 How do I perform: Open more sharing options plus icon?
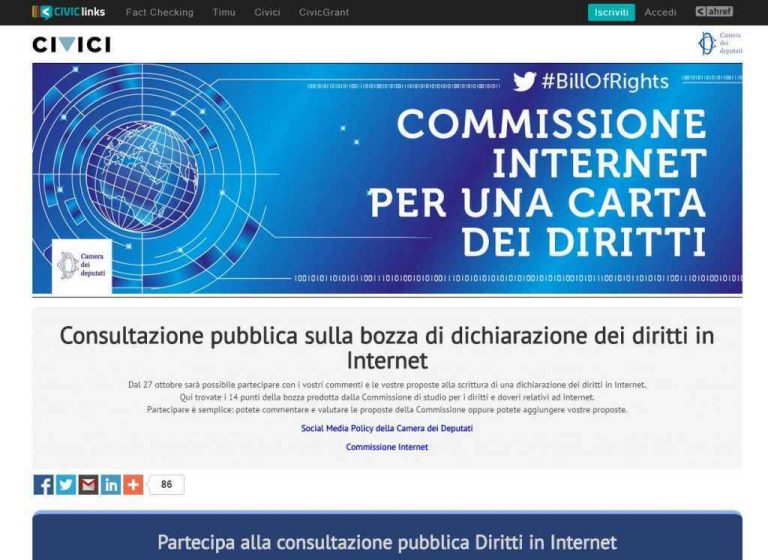133,485
